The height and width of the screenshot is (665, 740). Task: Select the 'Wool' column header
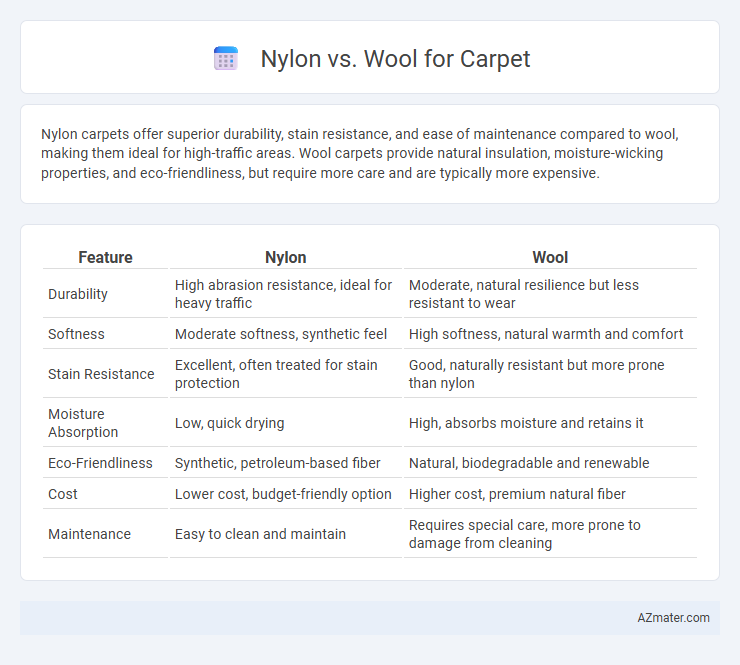[550, 257]
